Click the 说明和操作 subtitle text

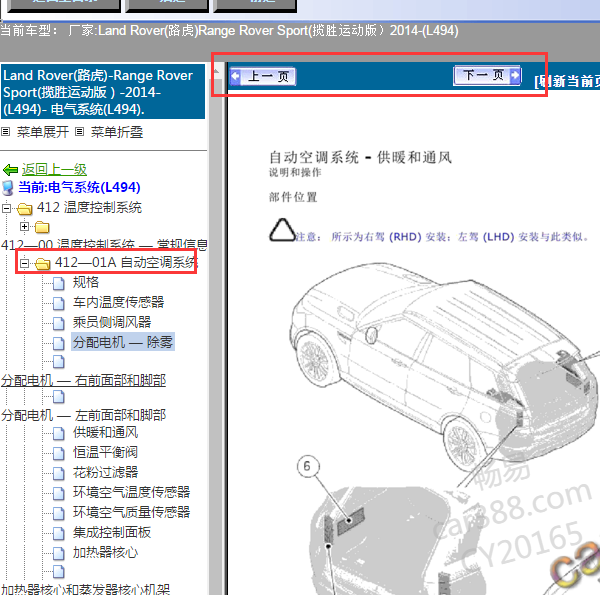point(295,173)
